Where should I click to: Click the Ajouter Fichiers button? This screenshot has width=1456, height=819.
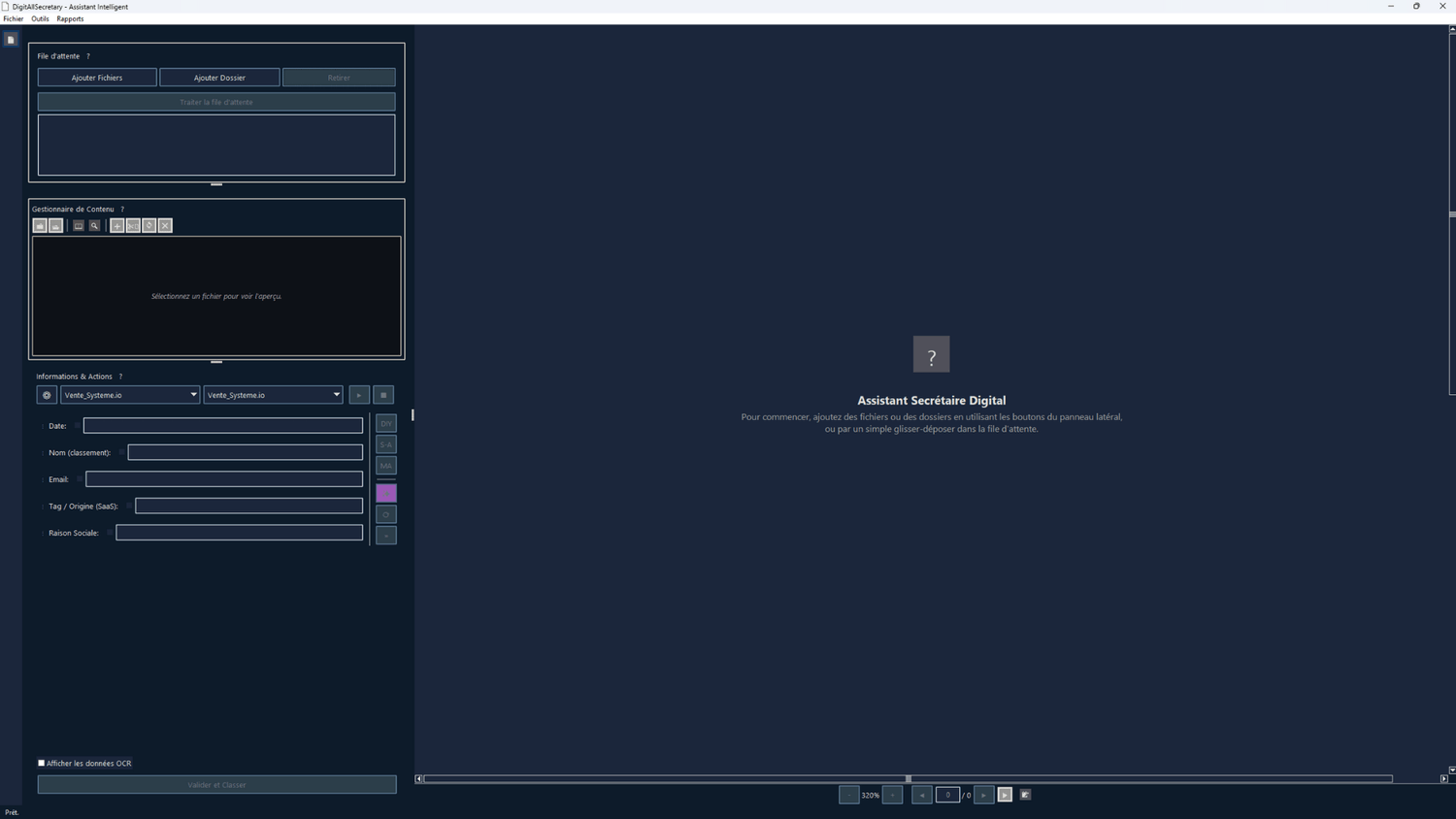click(97, 78)
